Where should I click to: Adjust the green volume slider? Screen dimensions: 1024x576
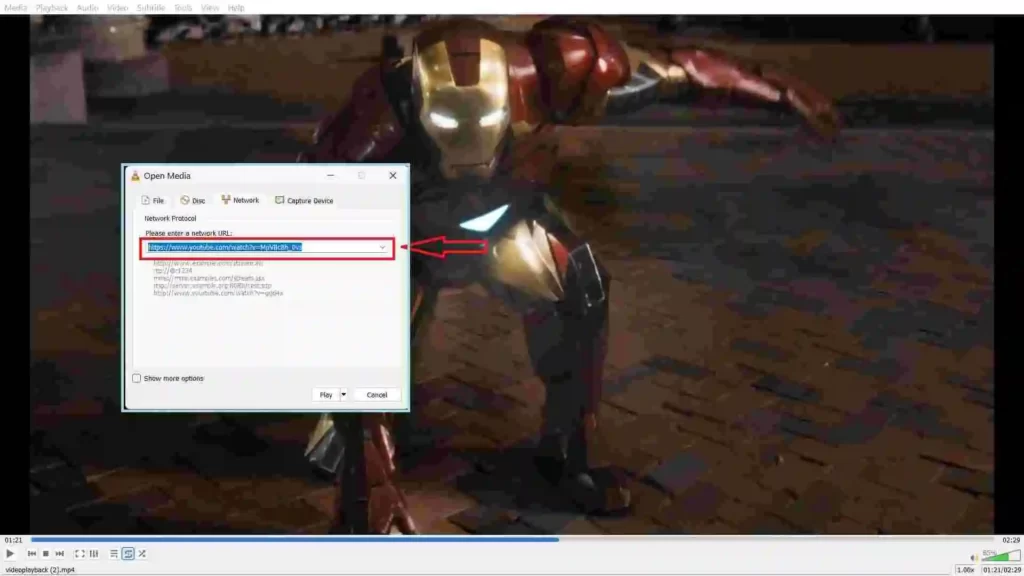[x=1000, y=556]
